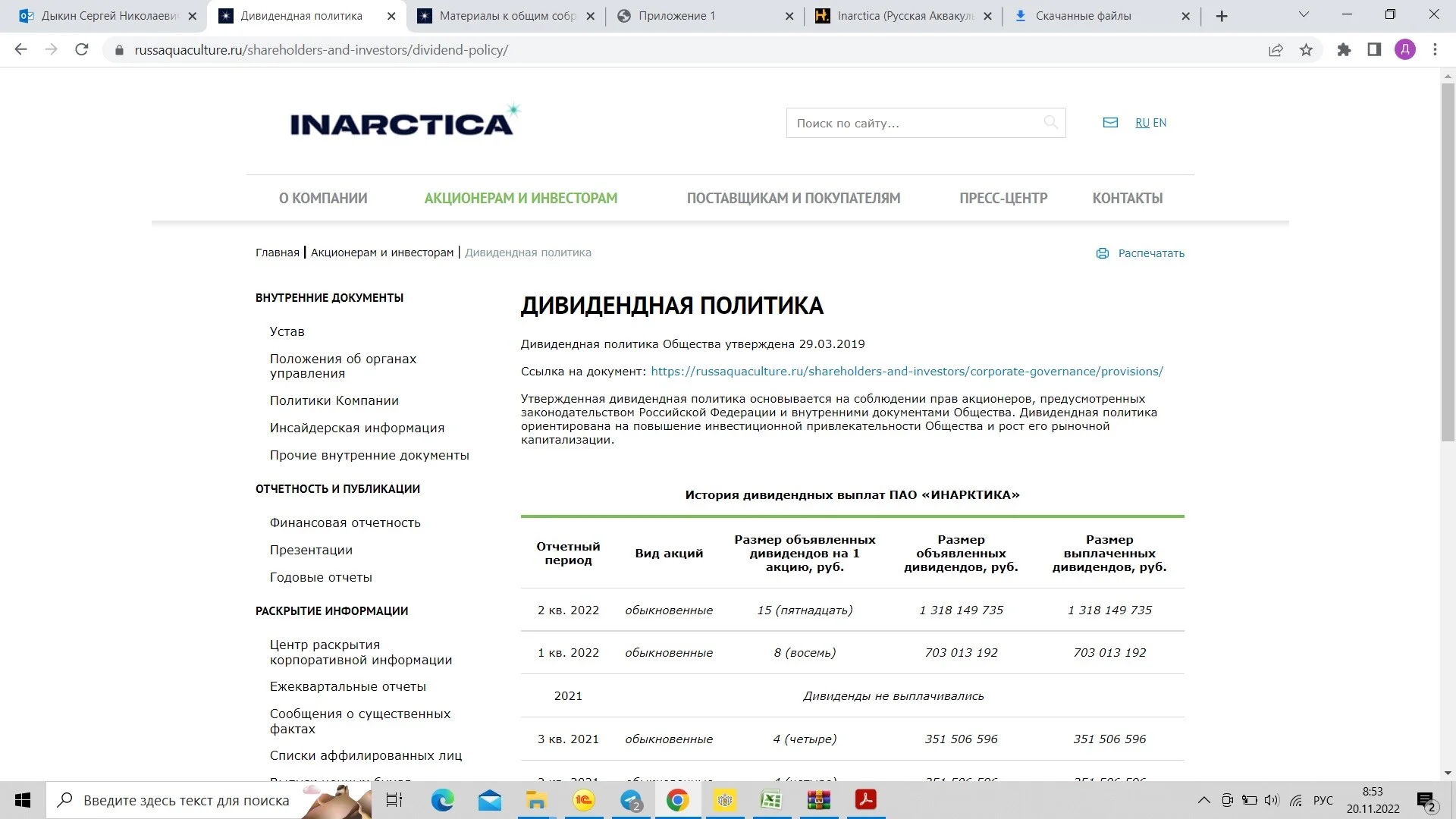1456x819 pixels.
Task: Open АКЦИОНЕРАМ И ИНВЕСТОРАМ menu
Action: pos(521,198)
